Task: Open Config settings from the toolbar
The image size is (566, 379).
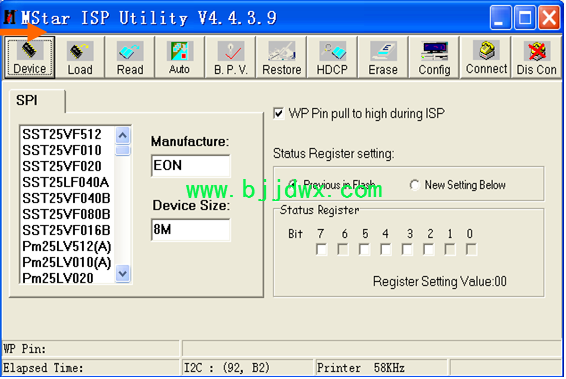Action: tap(434, 57)
